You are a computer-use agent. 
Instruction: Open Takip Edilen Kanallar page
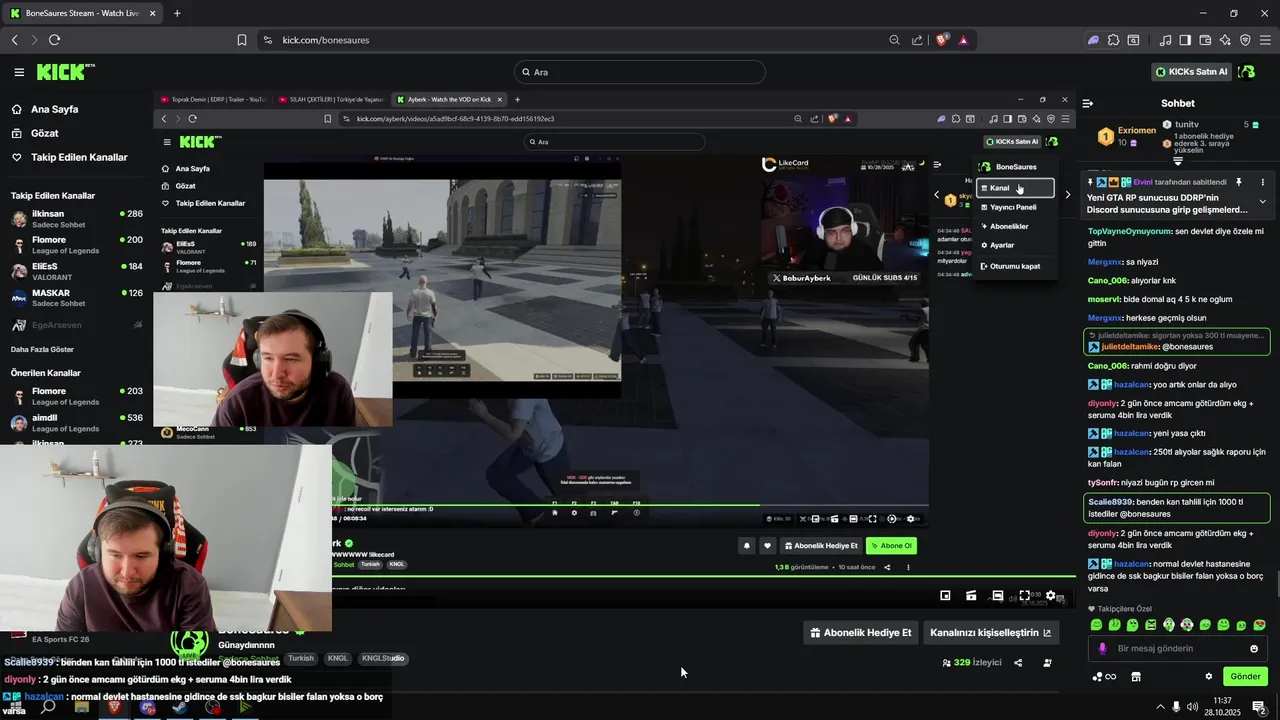coord(79,157)
